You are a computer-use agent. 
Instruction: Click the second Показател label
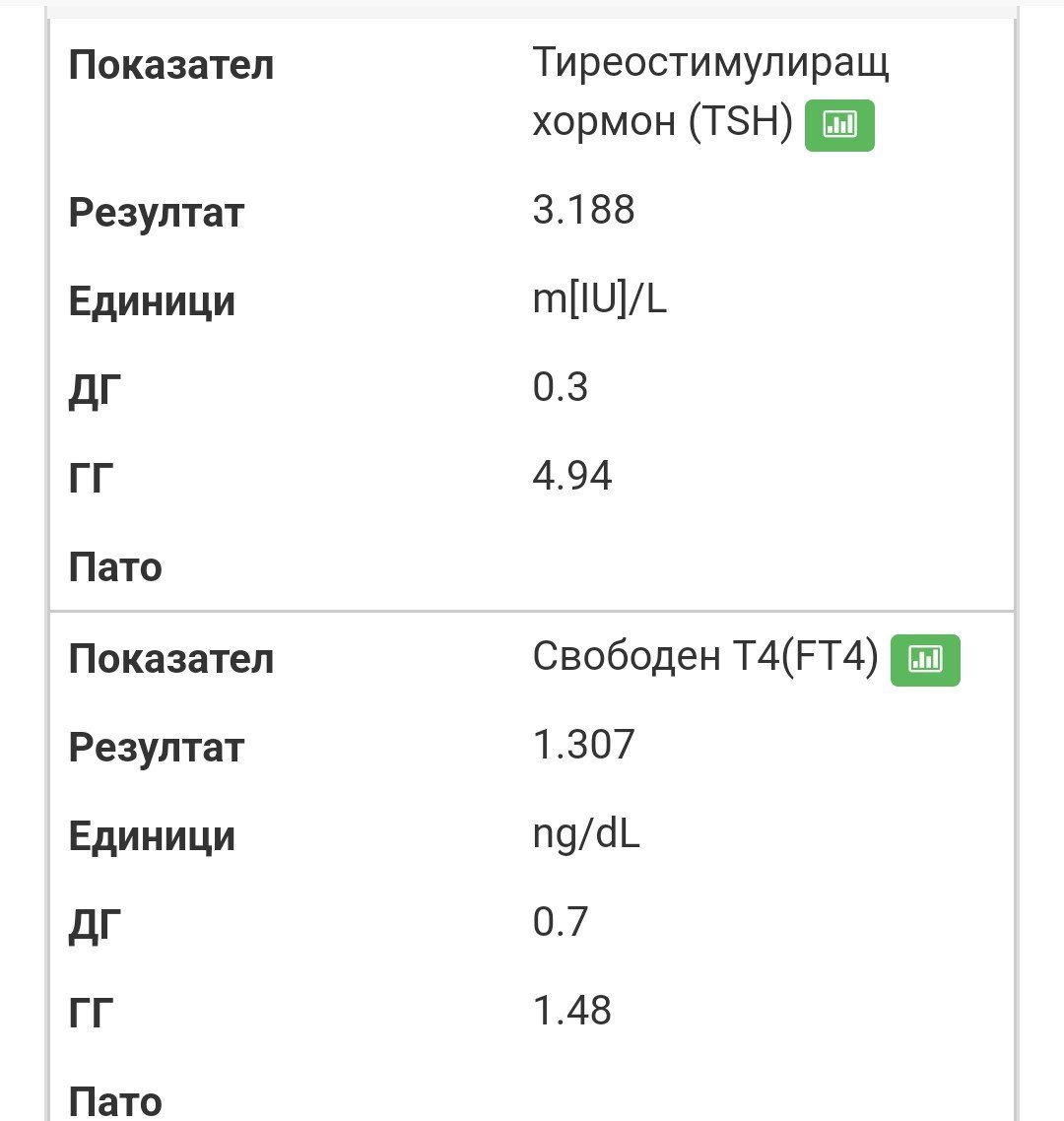click(170, 658)
